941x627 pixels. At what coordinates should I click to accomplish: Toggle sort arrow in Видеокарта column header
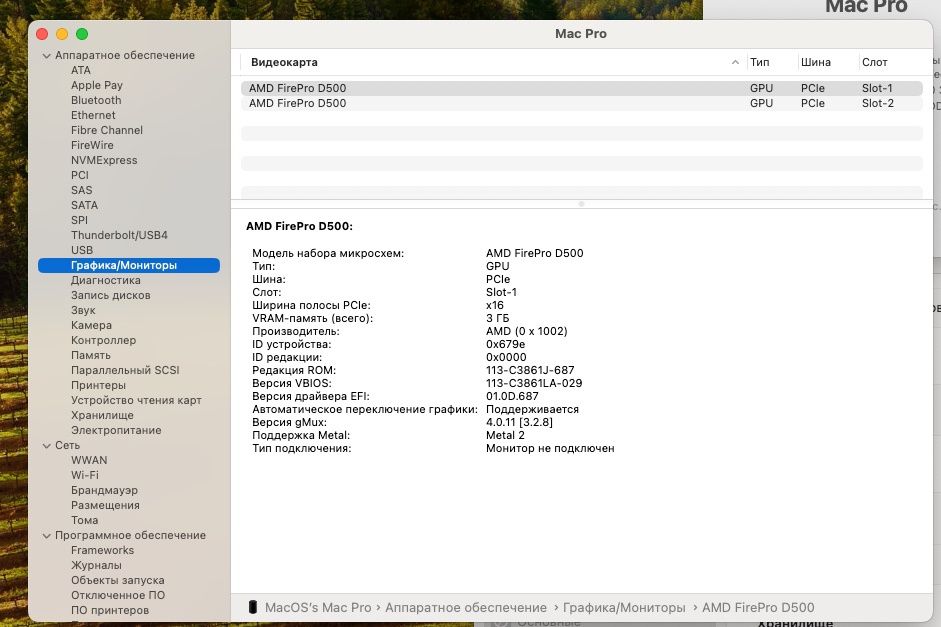click(735, 62)
